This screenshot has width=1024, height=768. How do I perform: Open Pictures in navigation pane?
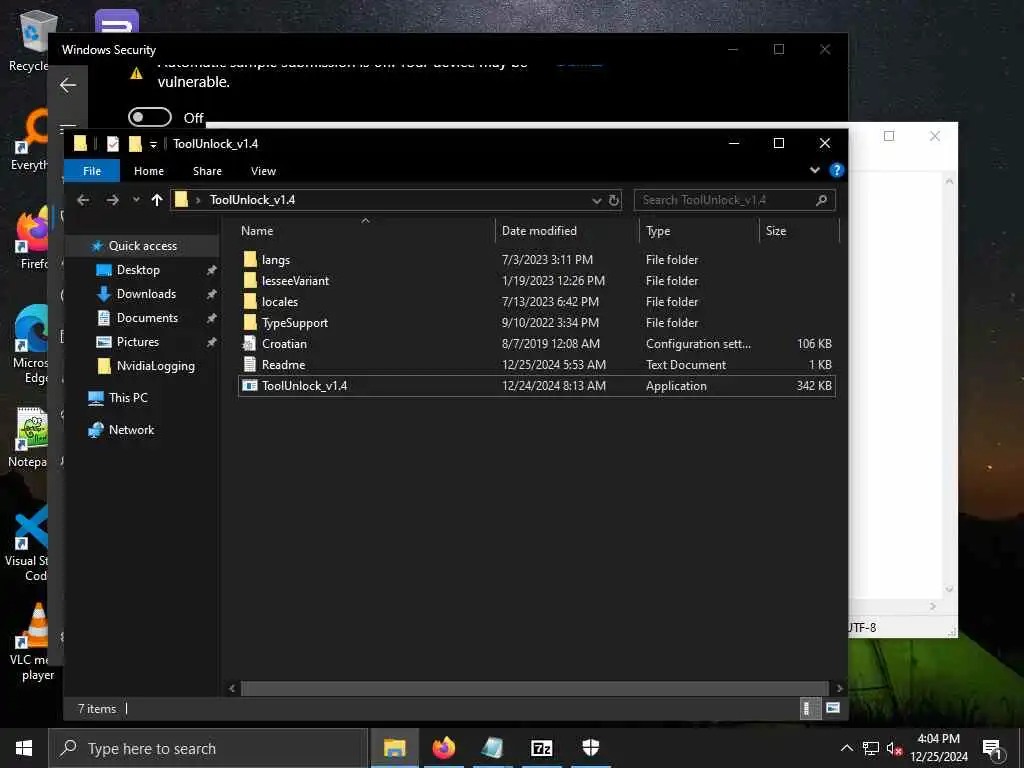138,342
